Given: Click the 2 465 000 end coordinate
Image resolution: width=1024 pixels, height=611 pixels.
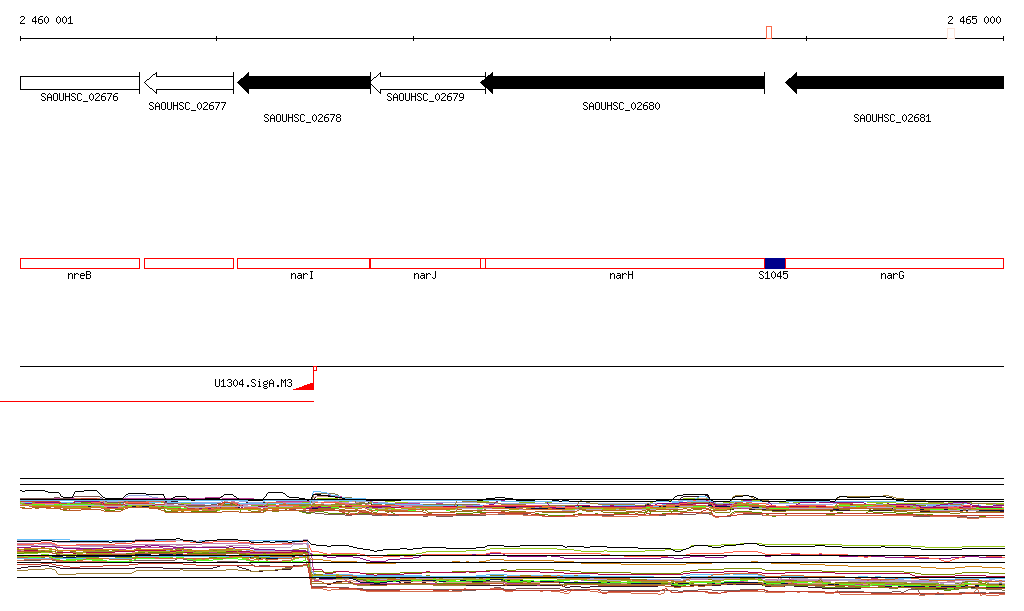Looking at the screenshot, I should tap(974, 20).
